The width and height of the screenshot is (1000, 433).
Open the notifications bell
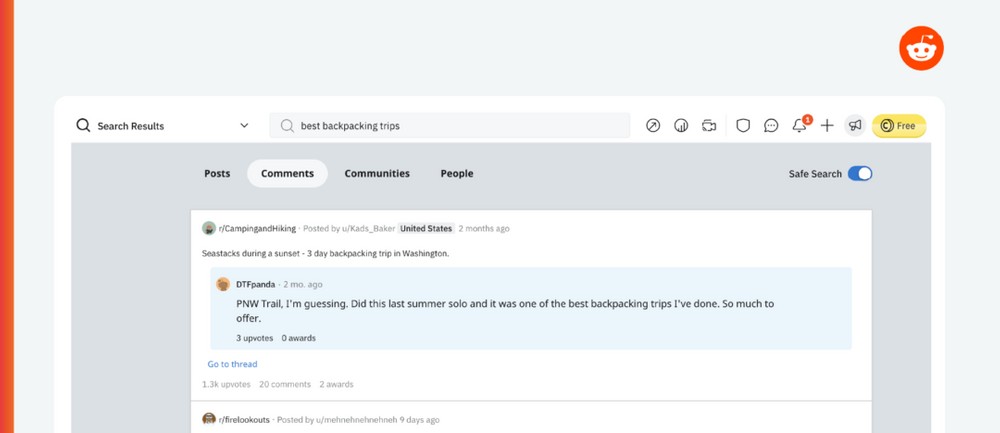pyautogui.click(x=799, y=126)
